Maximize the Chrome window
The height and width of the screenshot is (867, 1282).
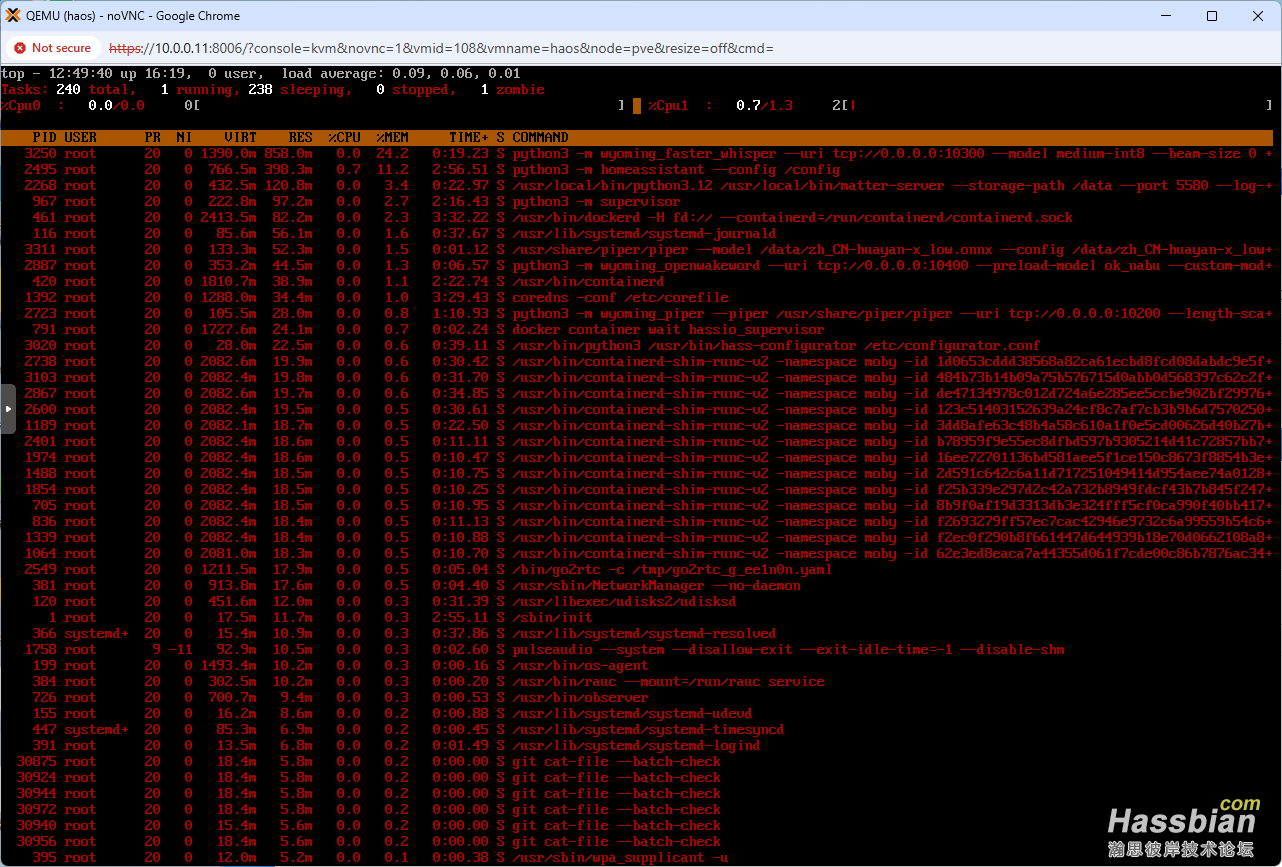coord(1212,16)
